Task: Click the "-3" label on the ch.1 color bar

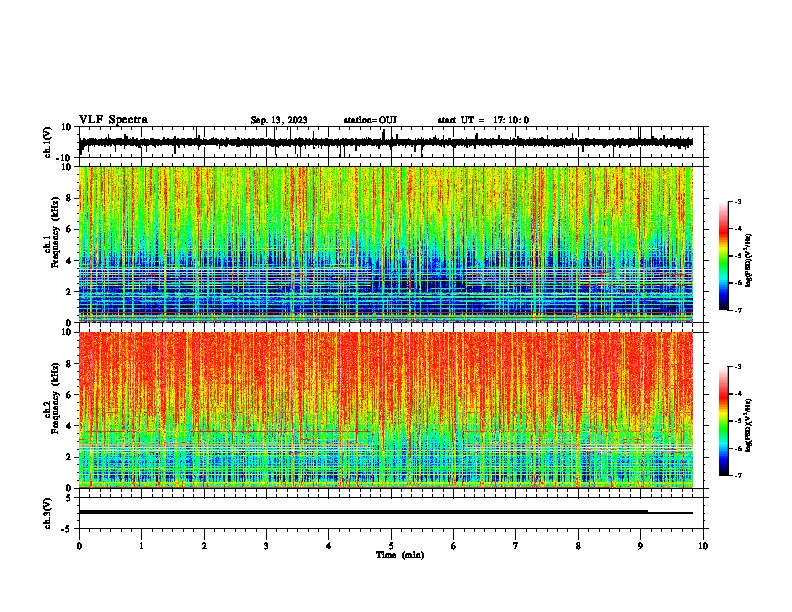Action: (x=738, y=201)
